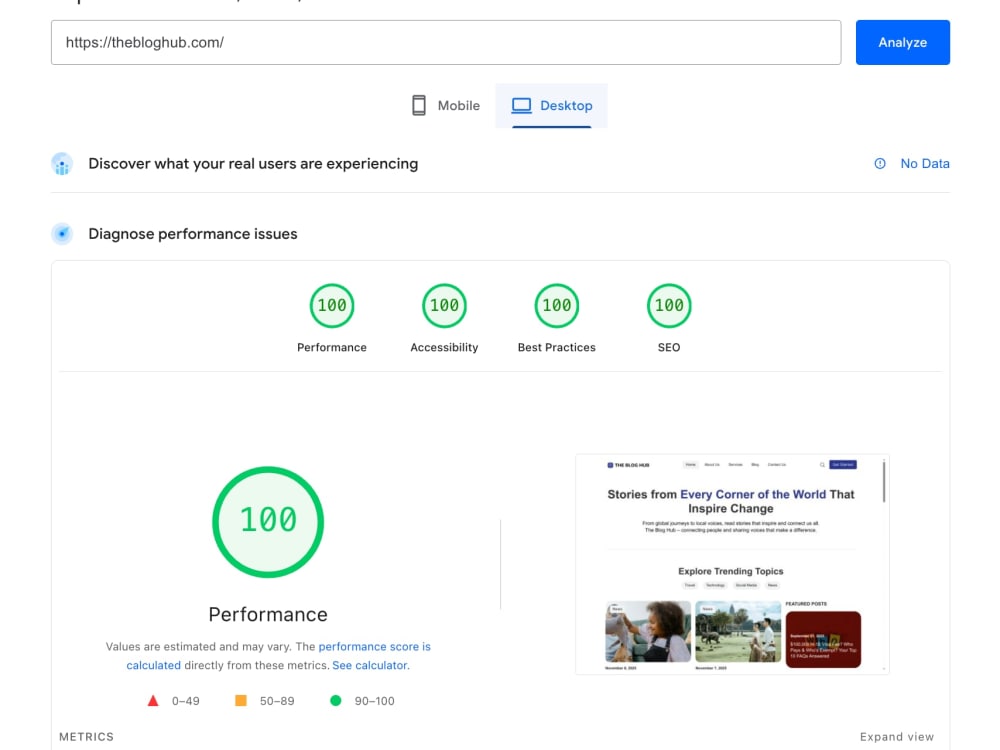Click the Performance label under gauge
The image size is (1000, 750).
332,348
